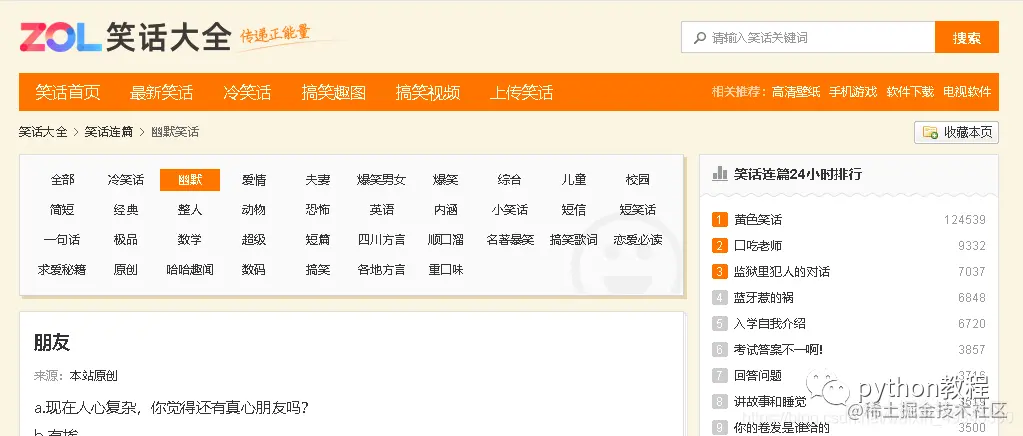Select the 综合 category
Viewport: 1023px width, 436px height.
coord(510,179)
